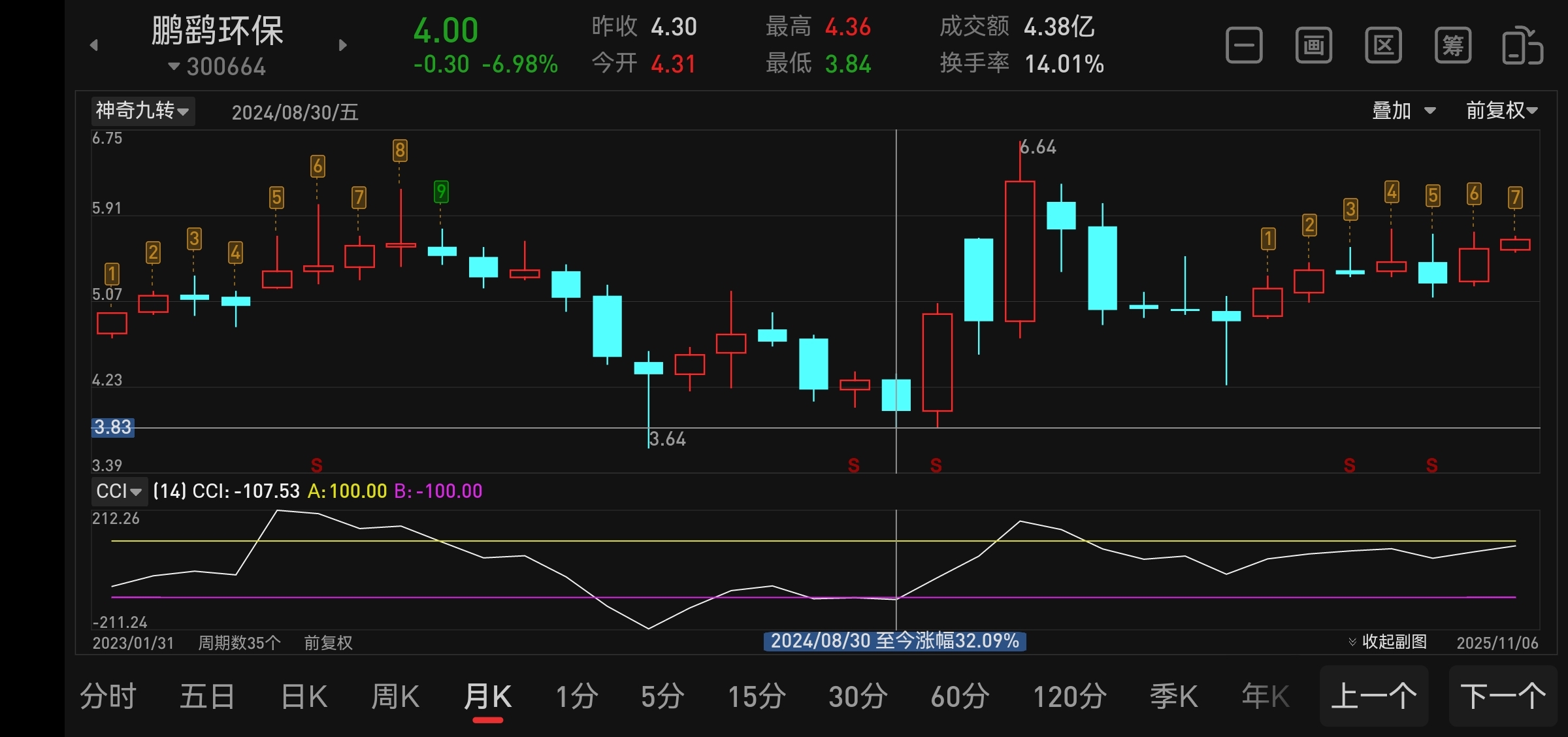Open the 筹 chip distribution icon
This screenshot has width=1568, height=737.
point(1452,46)
